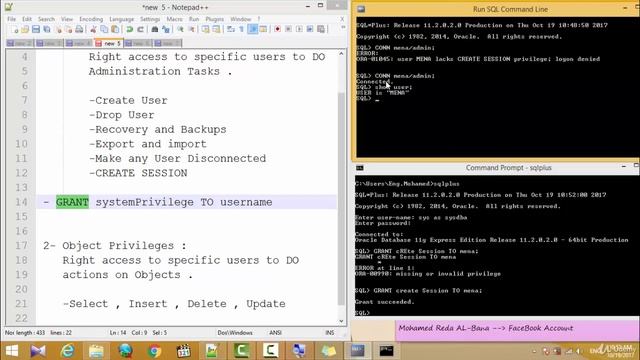This screenshot has width=640, height=360.
Task: Click the Close document toolbar icon
Action: [x=58, y=29]
